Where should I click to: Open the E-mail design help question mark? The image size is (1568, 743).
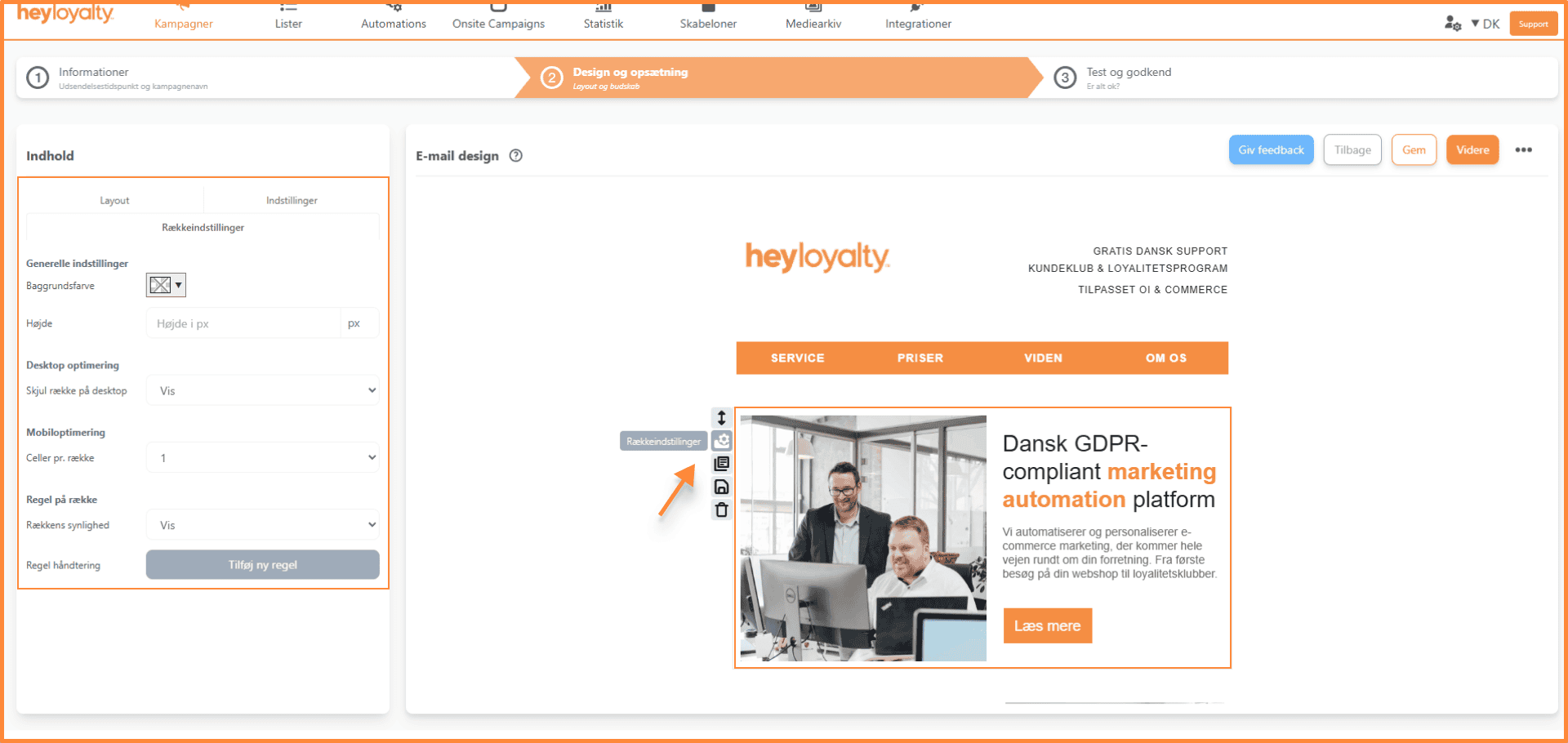pyautogui.click(x=516, y=156)
